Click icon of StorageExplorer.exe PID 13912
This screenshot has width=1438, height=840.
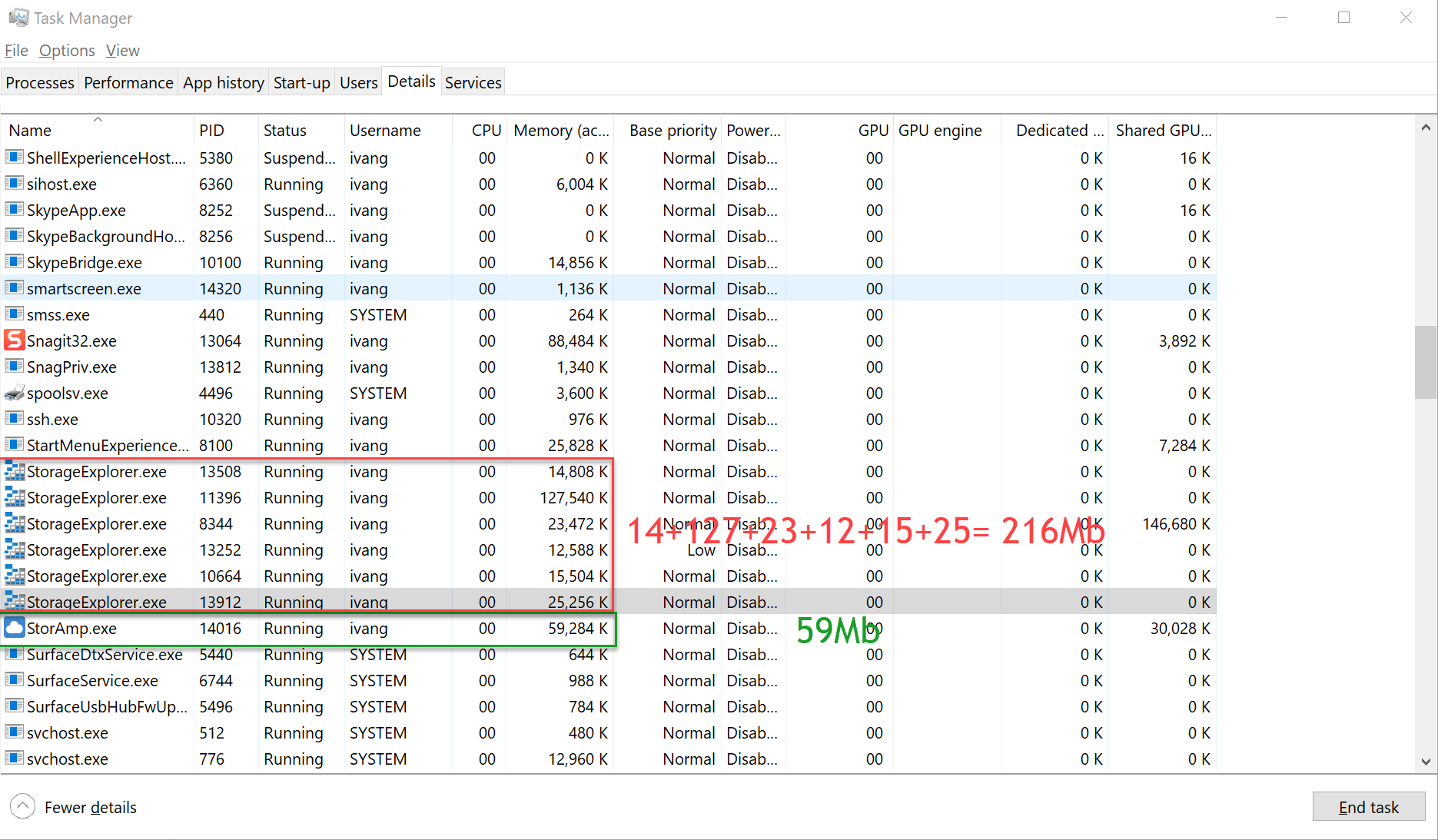(15, 601)
